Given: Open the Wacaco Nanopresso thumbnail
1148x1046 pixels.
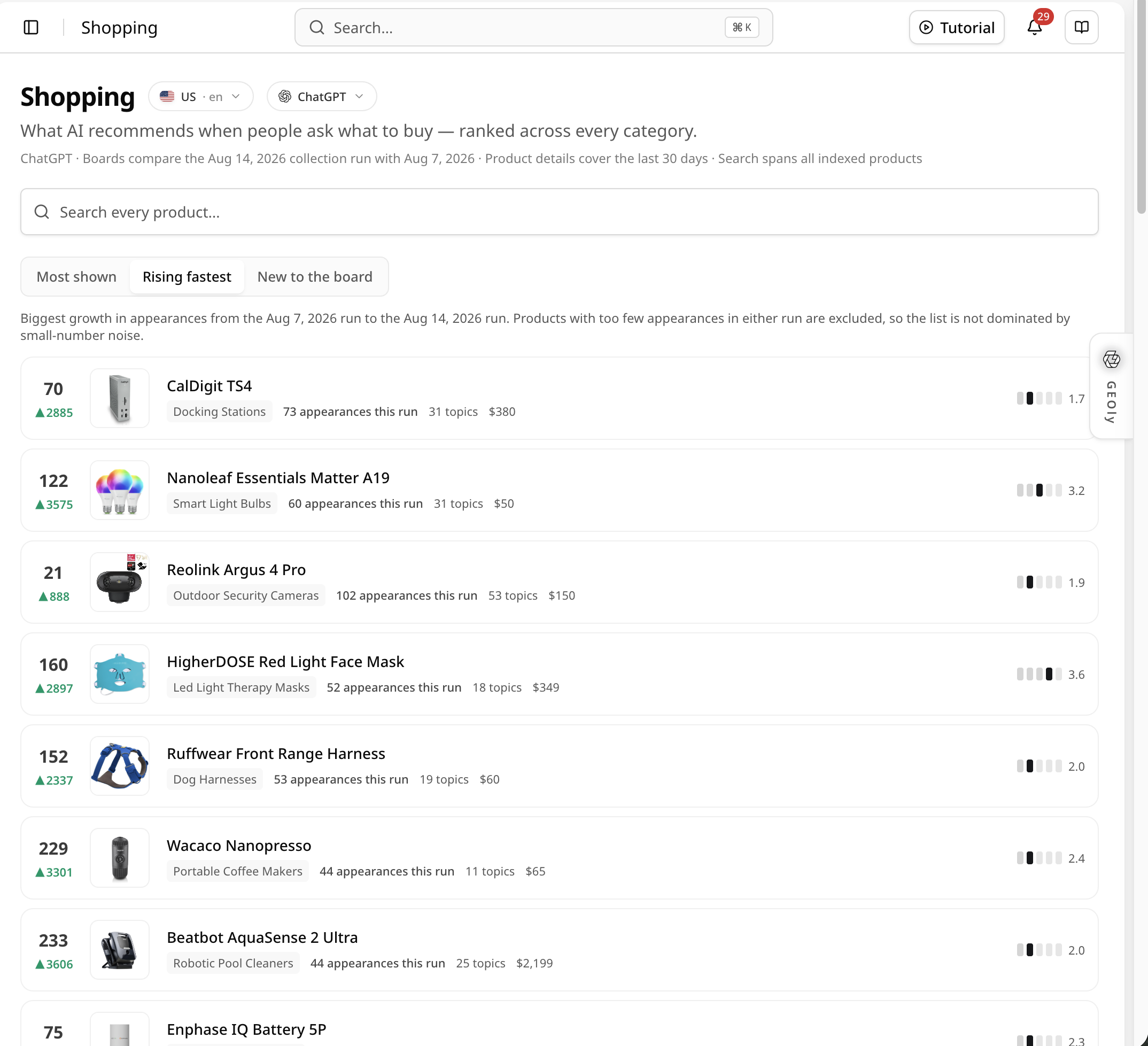Looking at the screenshot, I should point(120,857).
